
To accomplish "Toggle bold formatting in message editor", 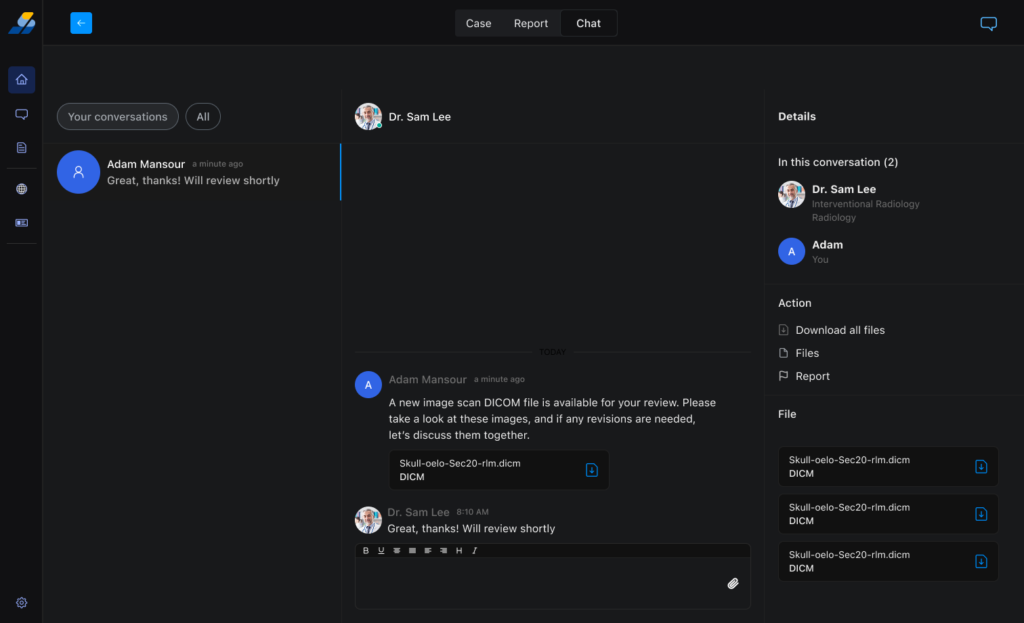I will pos(366,551).
